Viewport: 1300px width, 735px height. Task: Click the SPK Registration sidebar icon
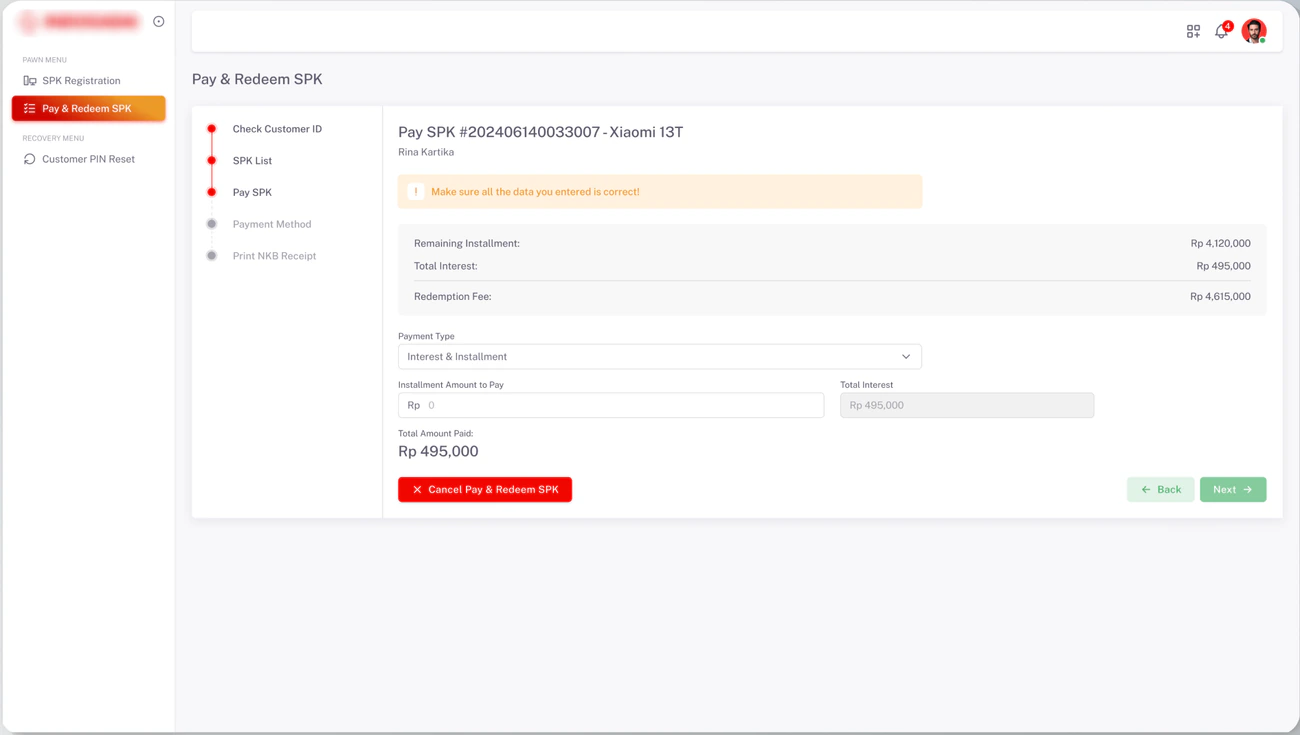30,81
